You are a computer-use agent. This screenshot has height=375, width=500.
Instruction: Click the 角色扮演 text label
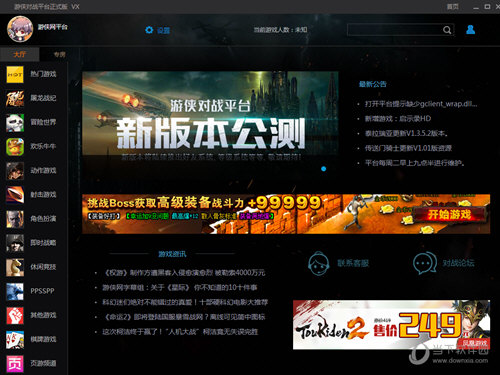point(43,219)
